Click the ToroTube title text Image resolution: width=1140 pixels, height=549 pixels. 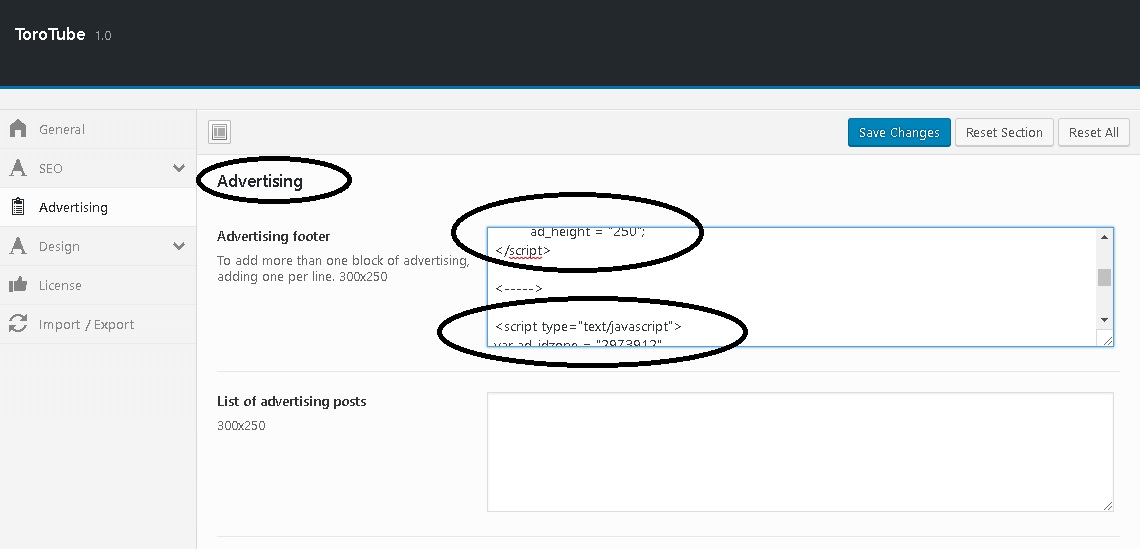coord(50,34)
